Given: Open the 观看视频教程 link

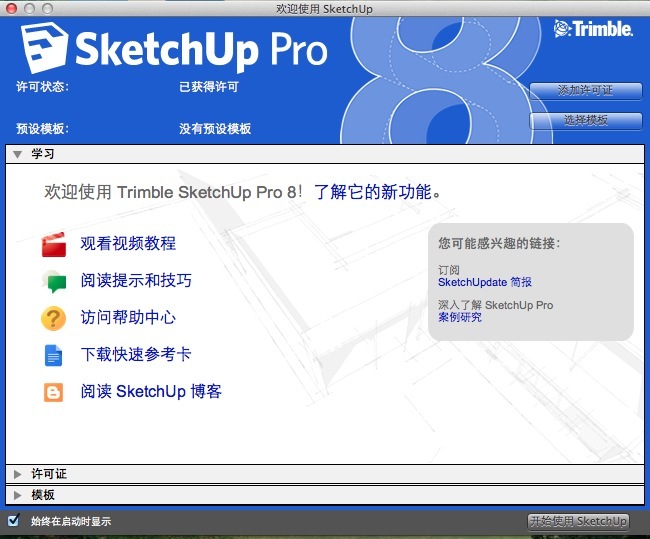Looking at the screenshot, I should [128, 243].
